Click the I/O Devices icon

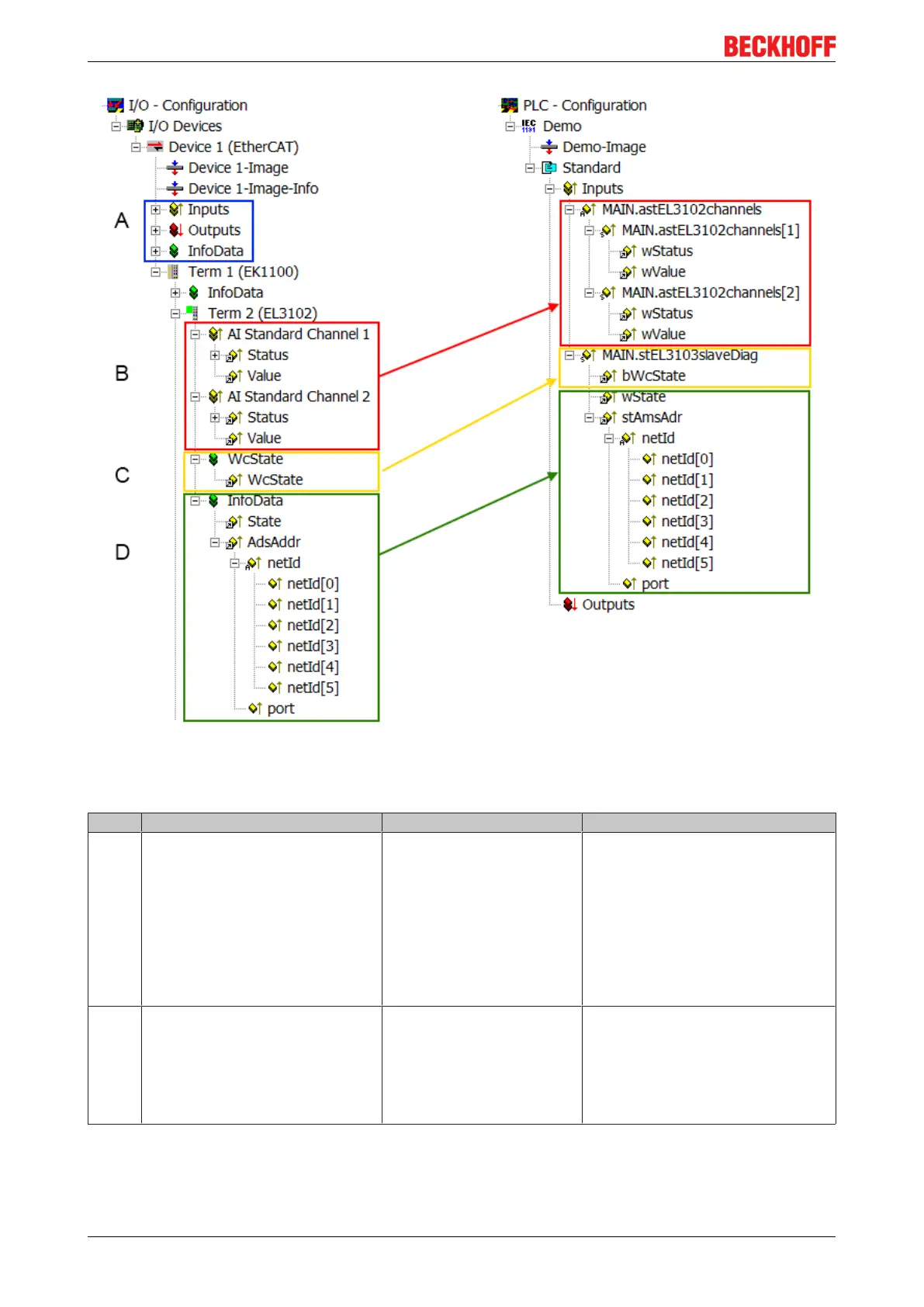135,126
